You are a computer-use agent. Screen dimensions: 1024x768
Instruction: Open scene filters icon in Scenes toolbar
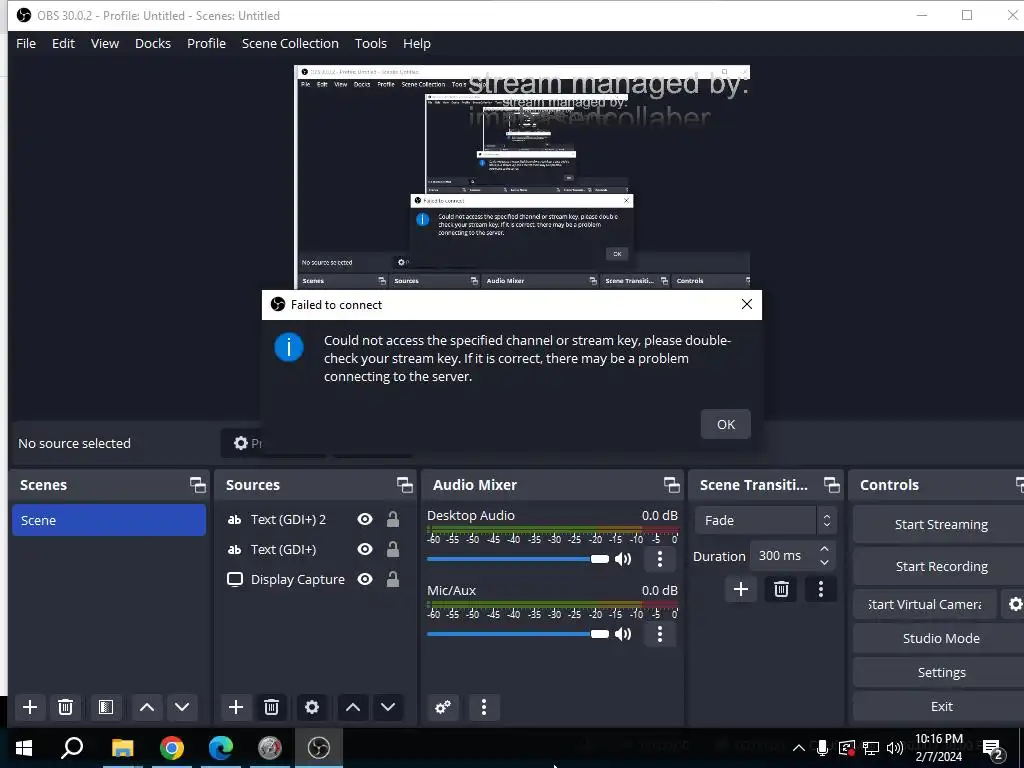coord(106,707)
